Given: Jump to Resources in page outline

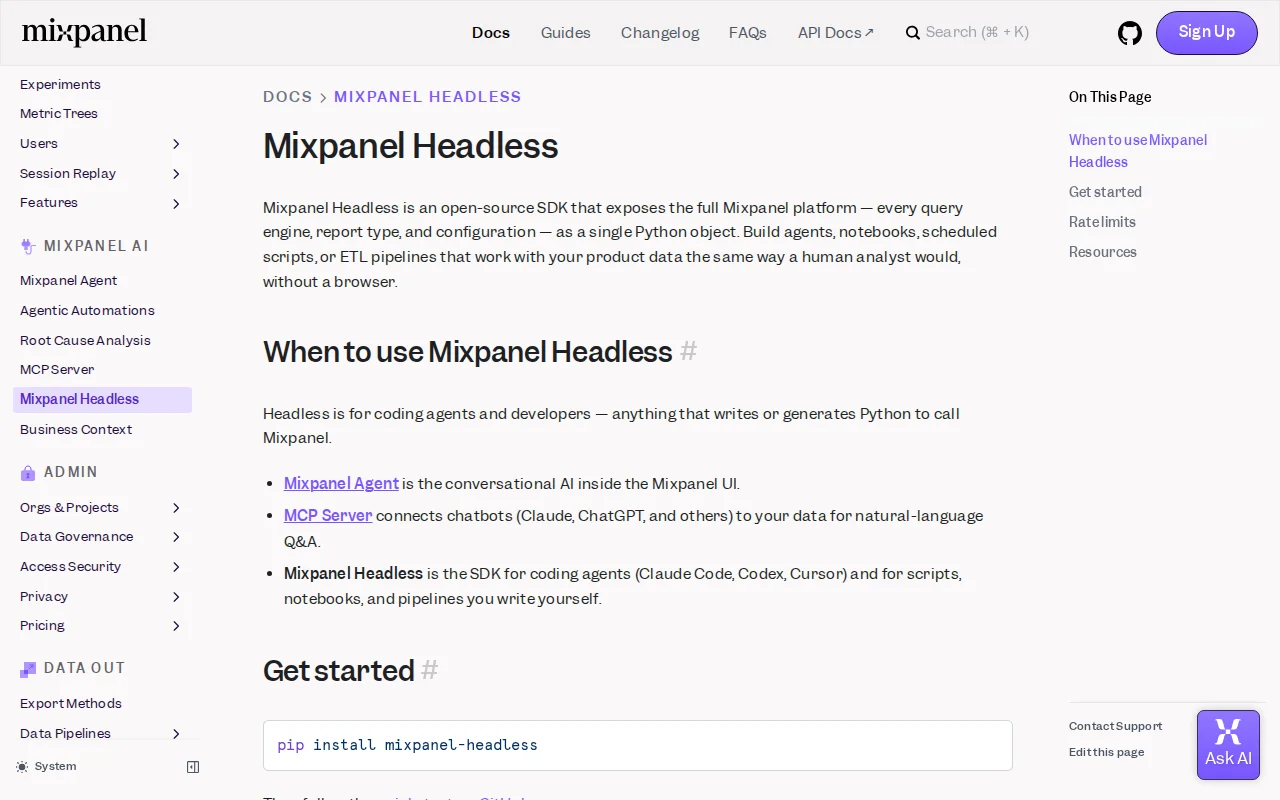Looking at the screenshot, I should pos(1103,252).
